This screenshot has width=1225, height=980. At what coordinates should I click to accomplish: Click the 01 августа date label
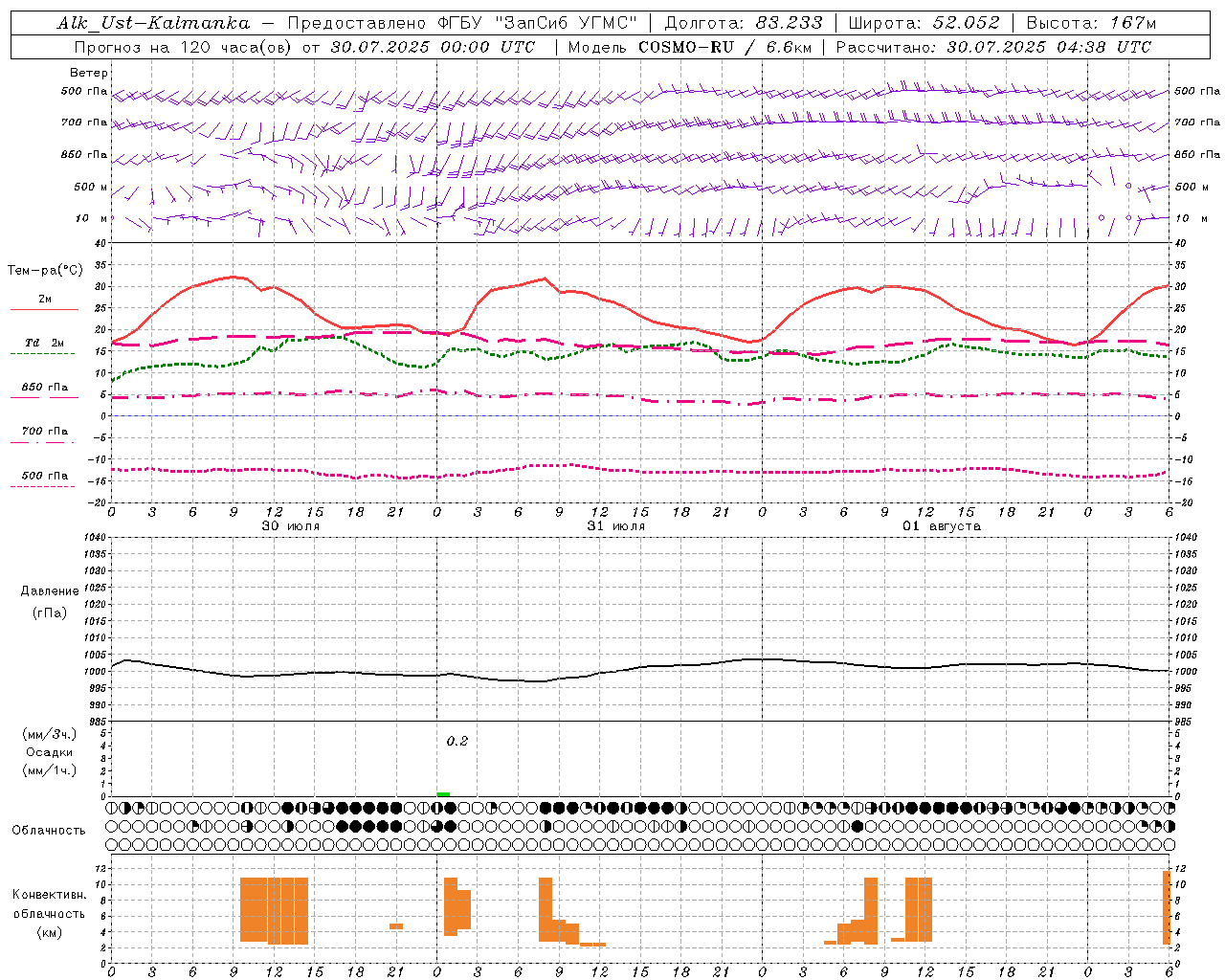[x=942, y=526]
